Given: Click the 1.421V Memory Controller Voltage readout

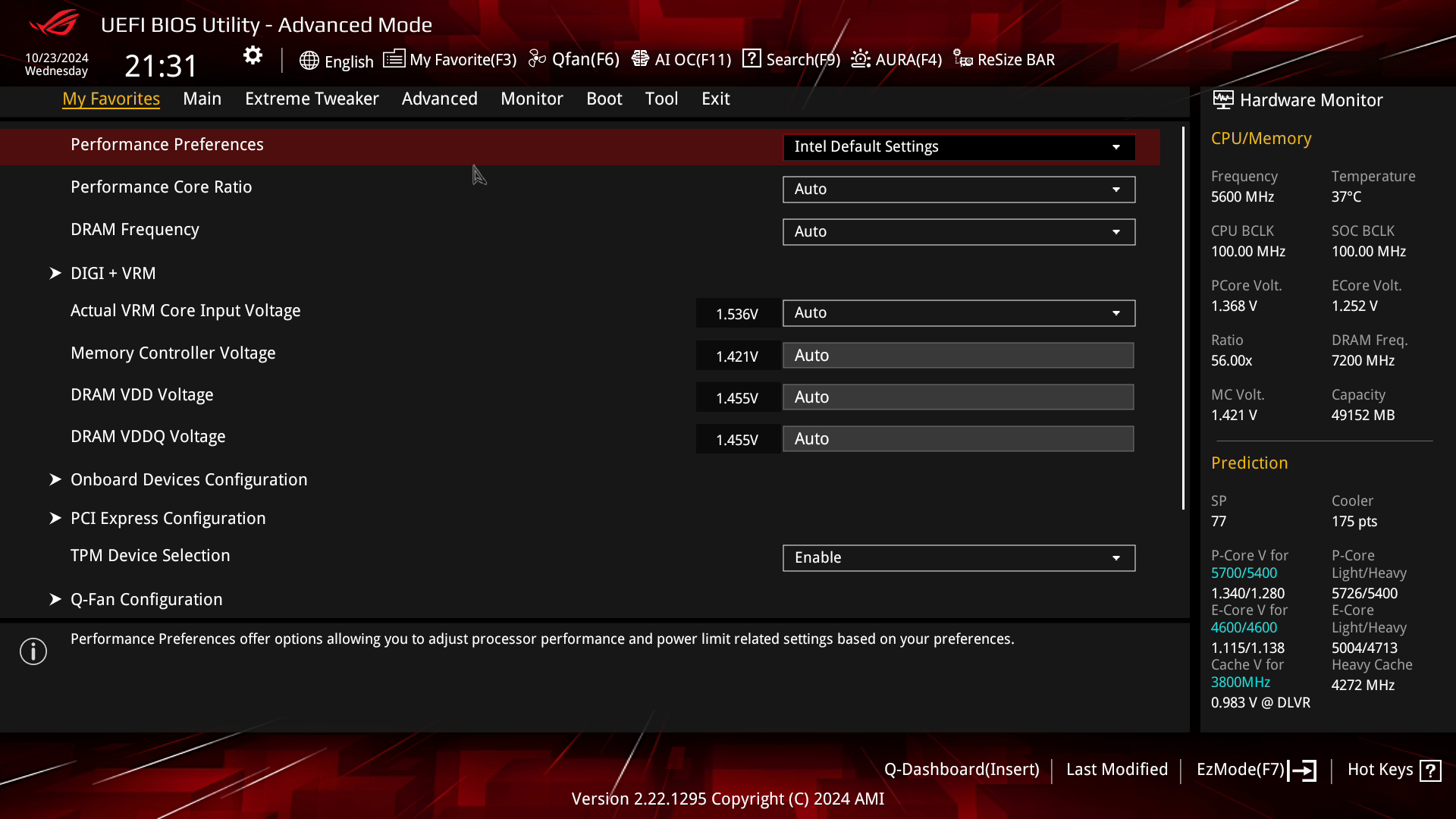Looking at the screenshot, I should point(737,356).
